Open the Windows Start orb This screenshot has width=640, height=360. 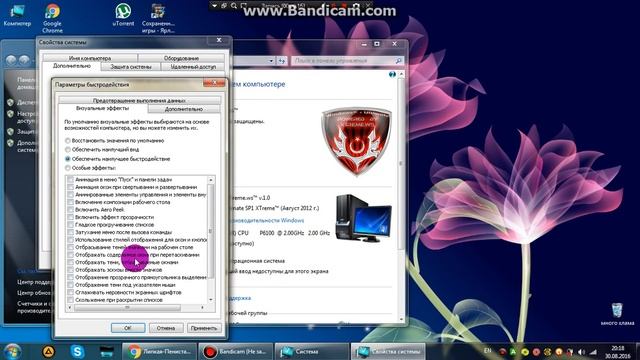[x=12, y=351]
